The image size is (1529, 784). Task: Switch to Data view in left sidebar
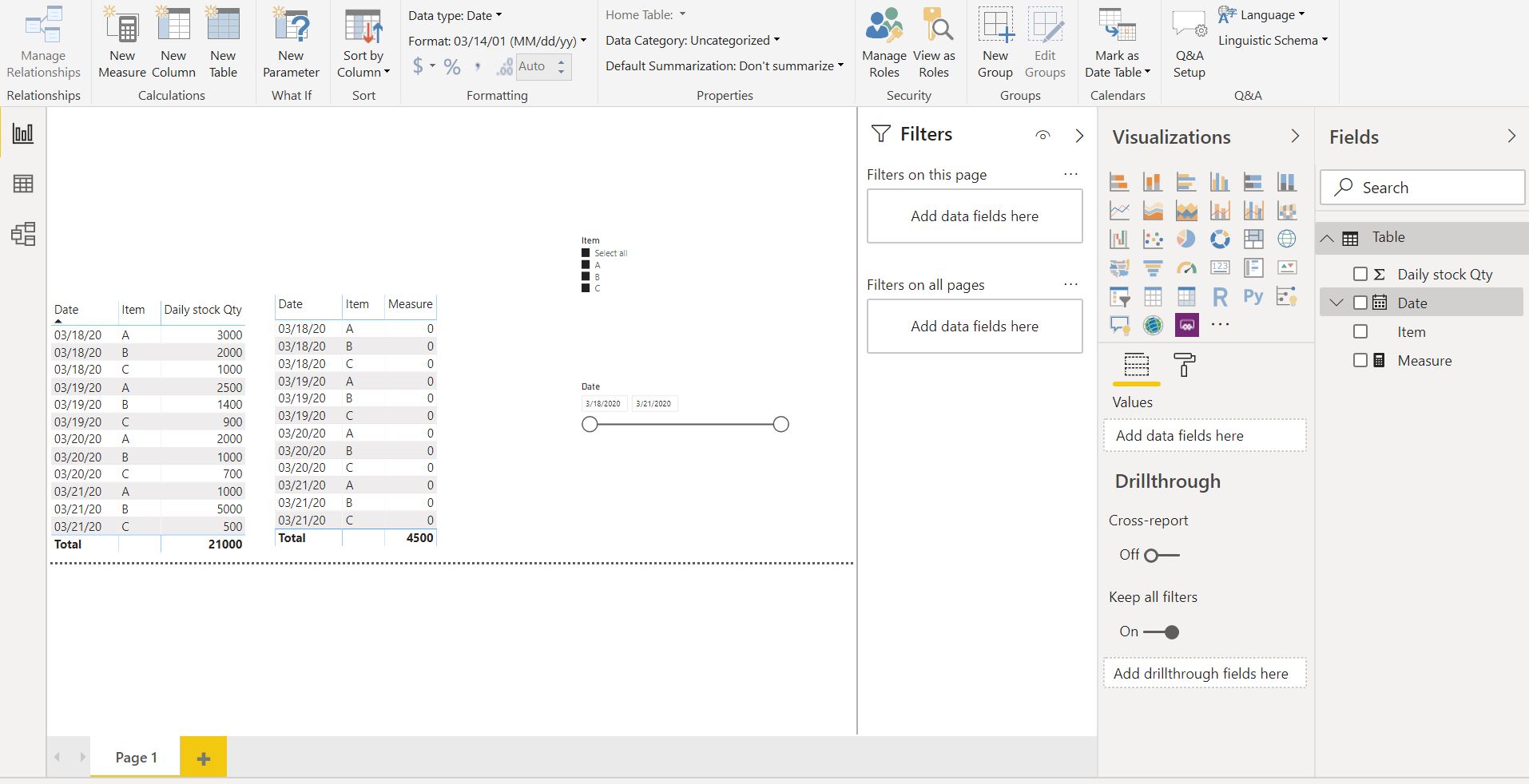(x=23, y=184)
